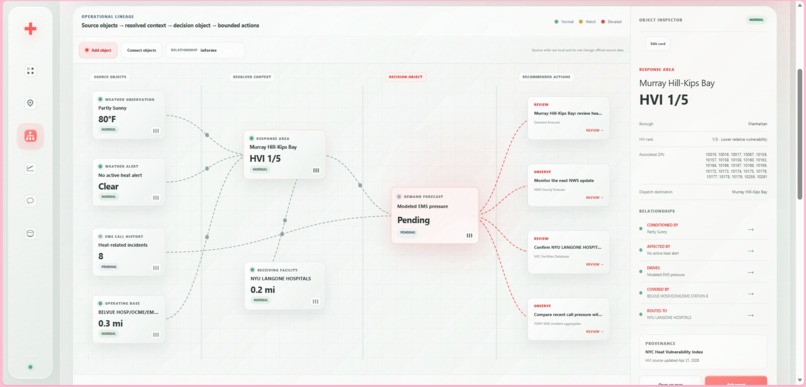This screenshot has height=387, width=806.
Task: Click Review link on Murray Hill-Kips Bay action
Action: pyautogui.click(x=595, y=131)
